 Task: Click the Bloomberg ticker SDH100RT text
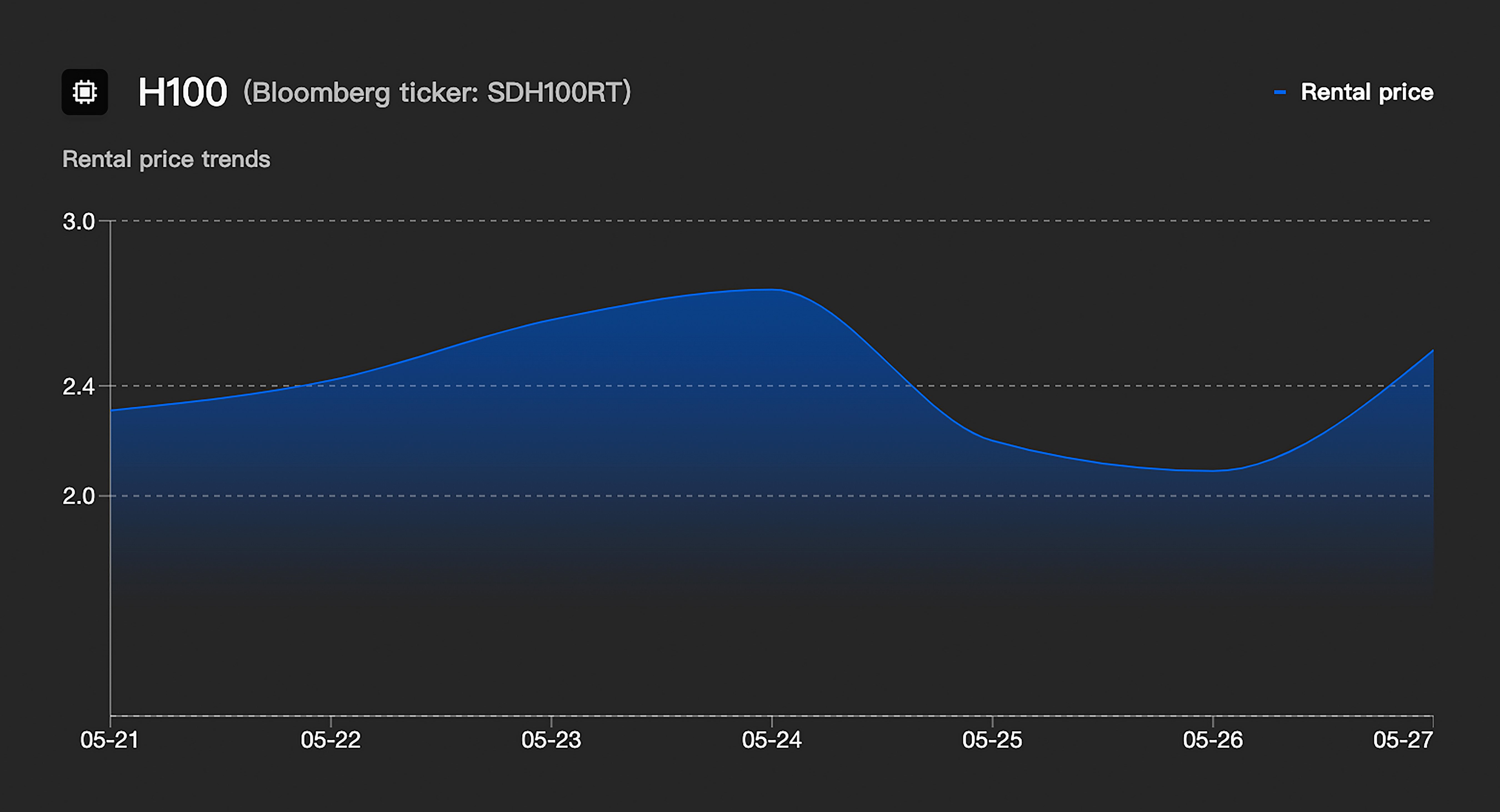[437, 92]
